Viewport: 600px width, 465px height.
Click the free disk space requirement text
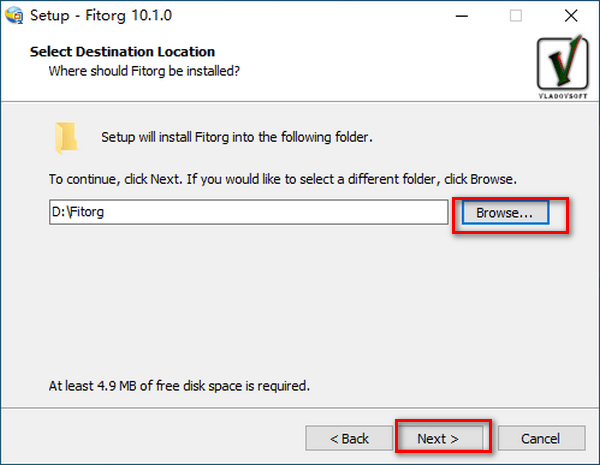(x=179, y=384)
